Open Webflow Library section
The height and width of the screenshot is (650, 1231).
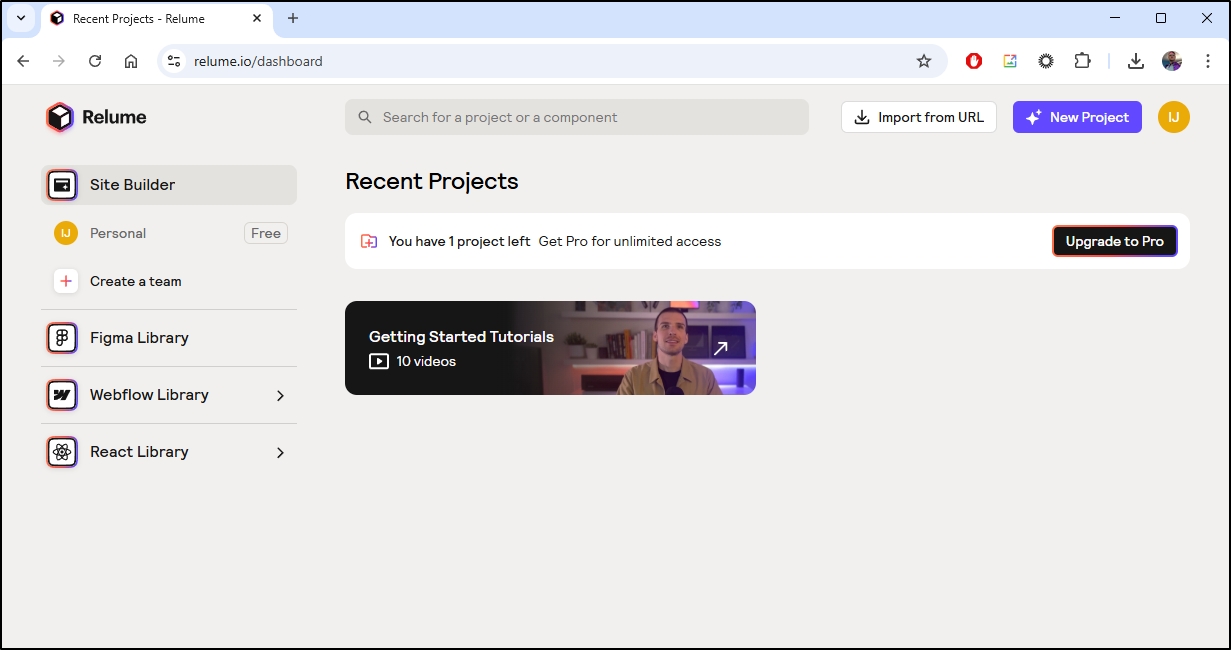169,395
